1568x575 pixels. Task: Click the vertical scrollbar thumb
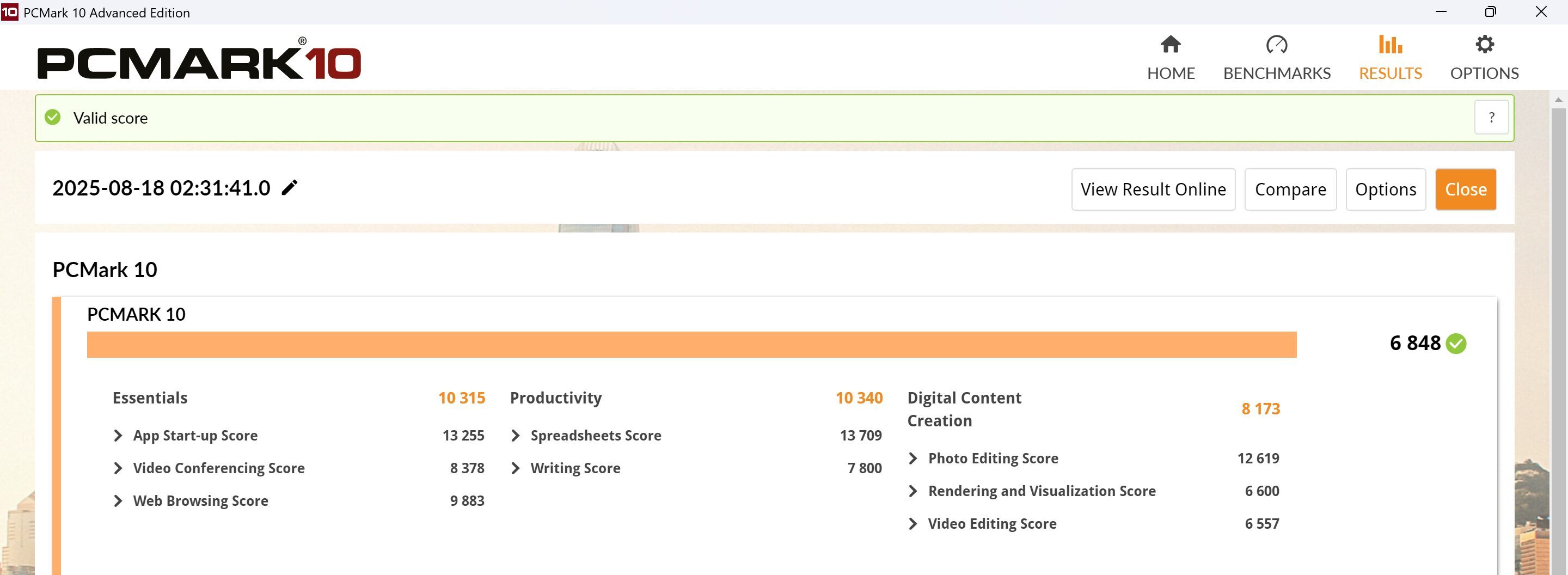tap(1558, 341)
